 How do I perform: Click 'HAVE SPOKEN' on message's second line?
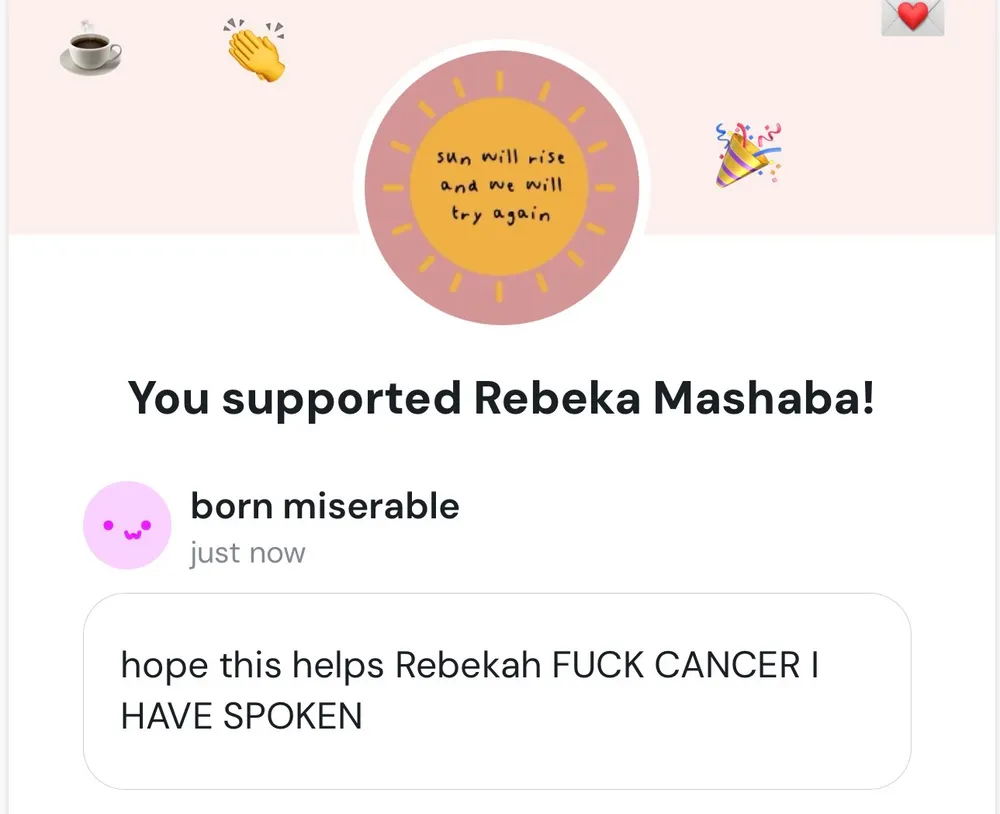click(241, 716)
